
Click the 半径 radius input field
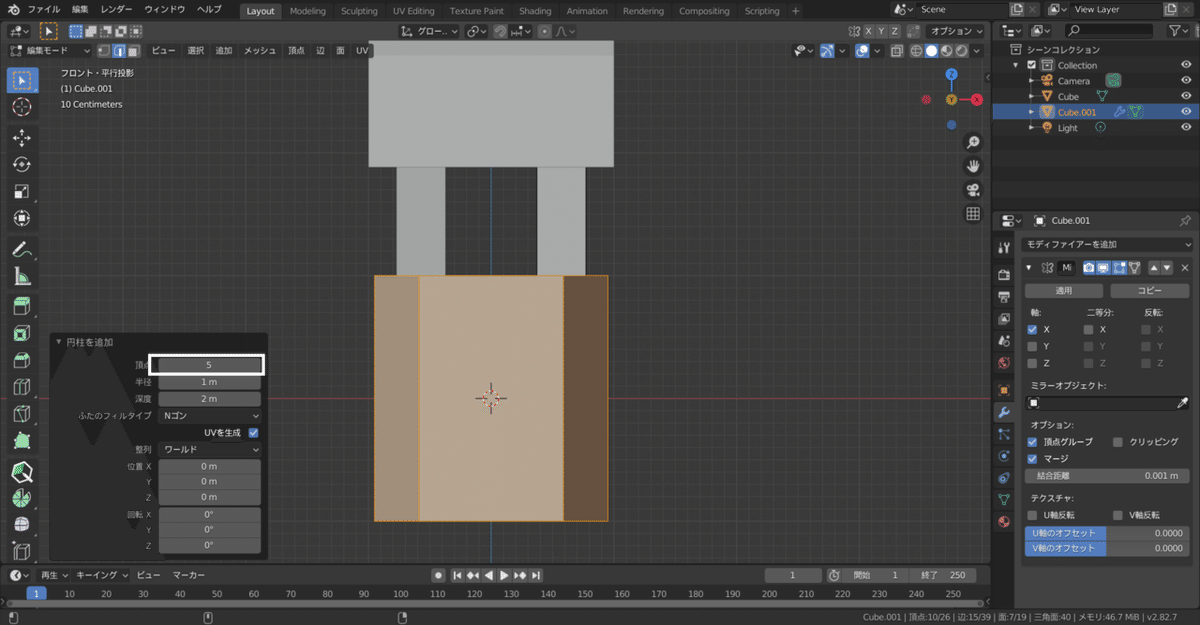click(x=209, y=382)
